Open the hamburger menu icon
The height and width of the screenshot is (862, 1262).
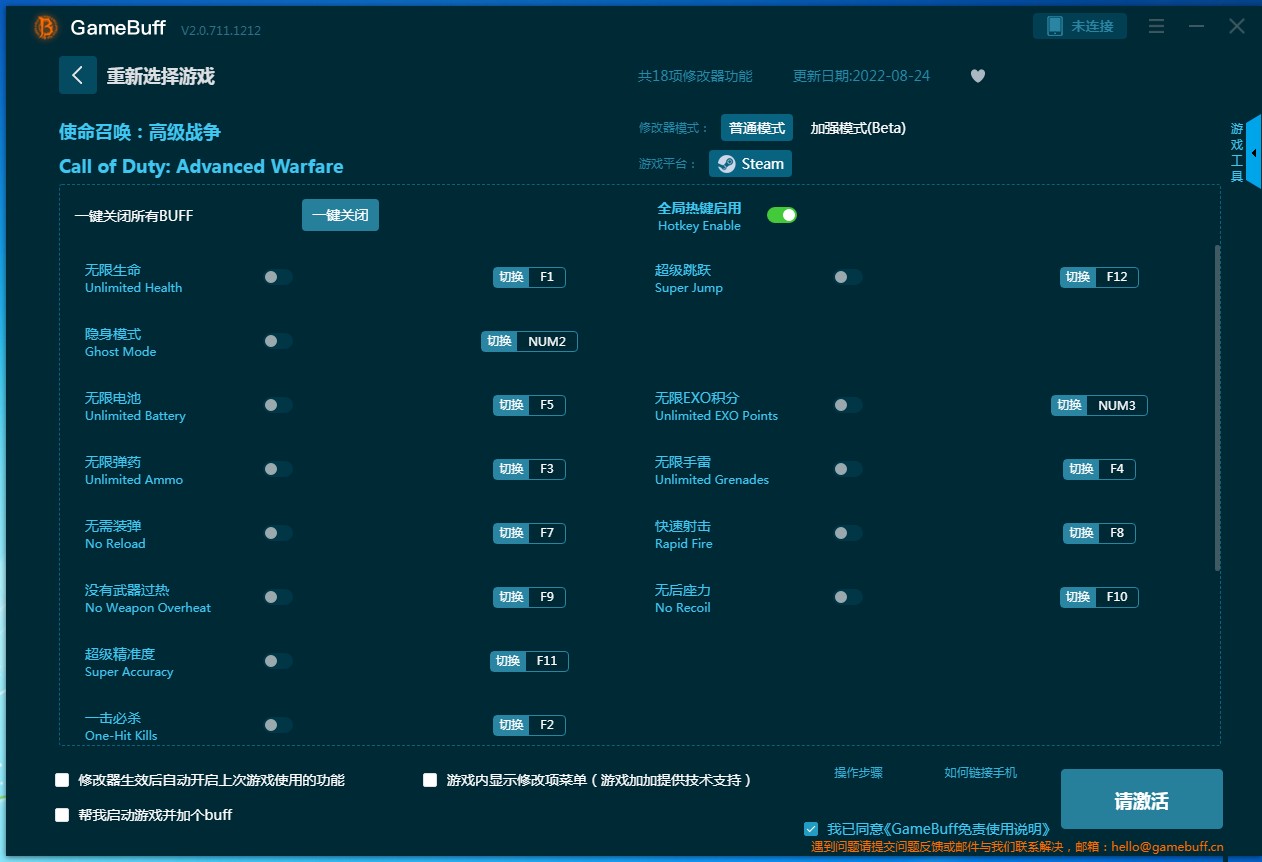[x=1156, y=27]
